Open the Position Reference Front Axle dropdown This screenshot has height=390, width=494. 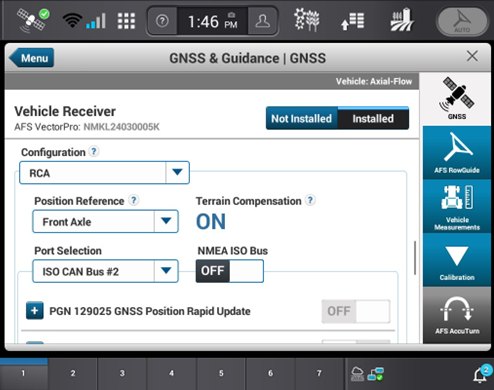pyautogui.click(x=105, y=221)
